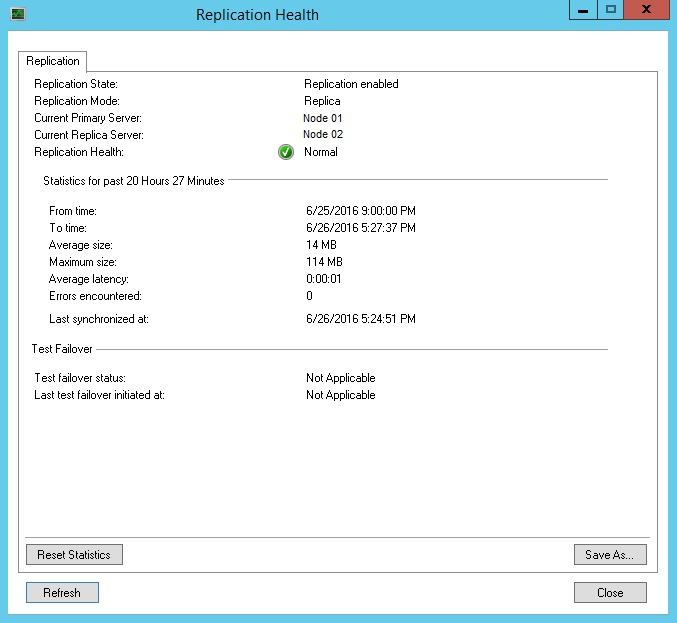Click the 'Last synchronized at:' label
Viewport: 677px width, 623px height.
coord(98,319)
